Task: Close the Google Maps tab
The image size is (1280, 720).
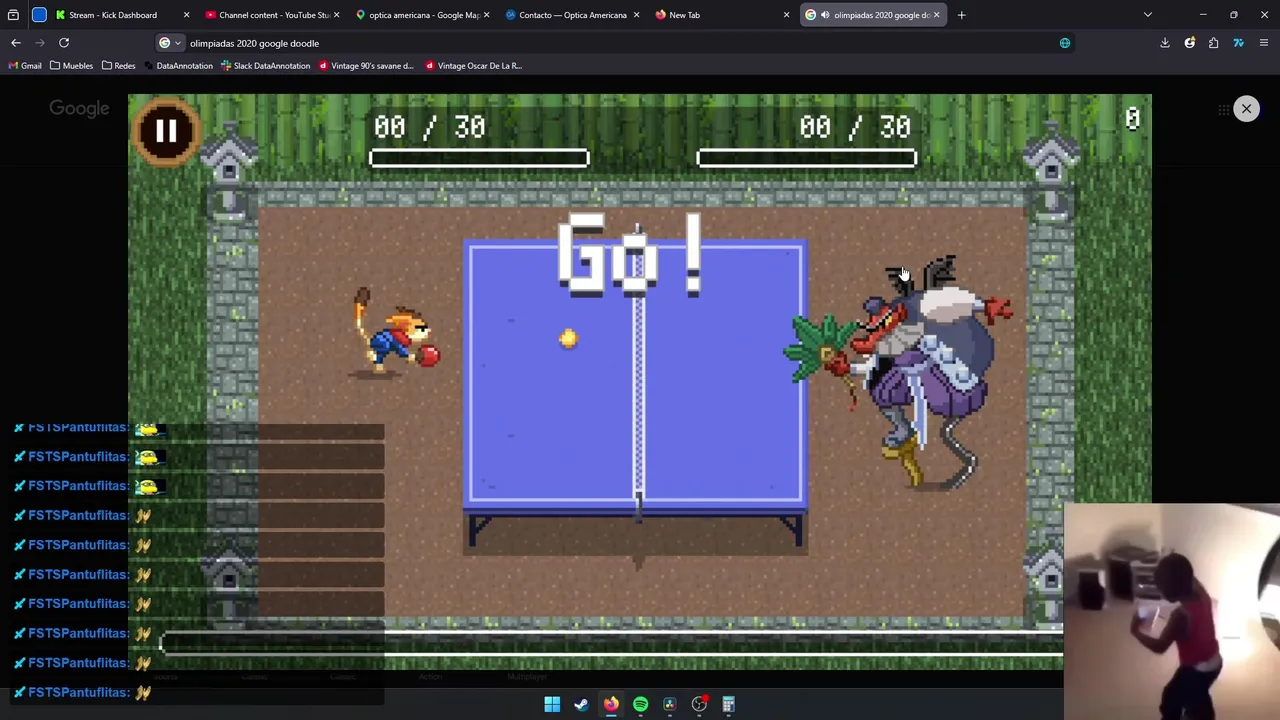Action: pyautogui.click(x=486, y=15)
